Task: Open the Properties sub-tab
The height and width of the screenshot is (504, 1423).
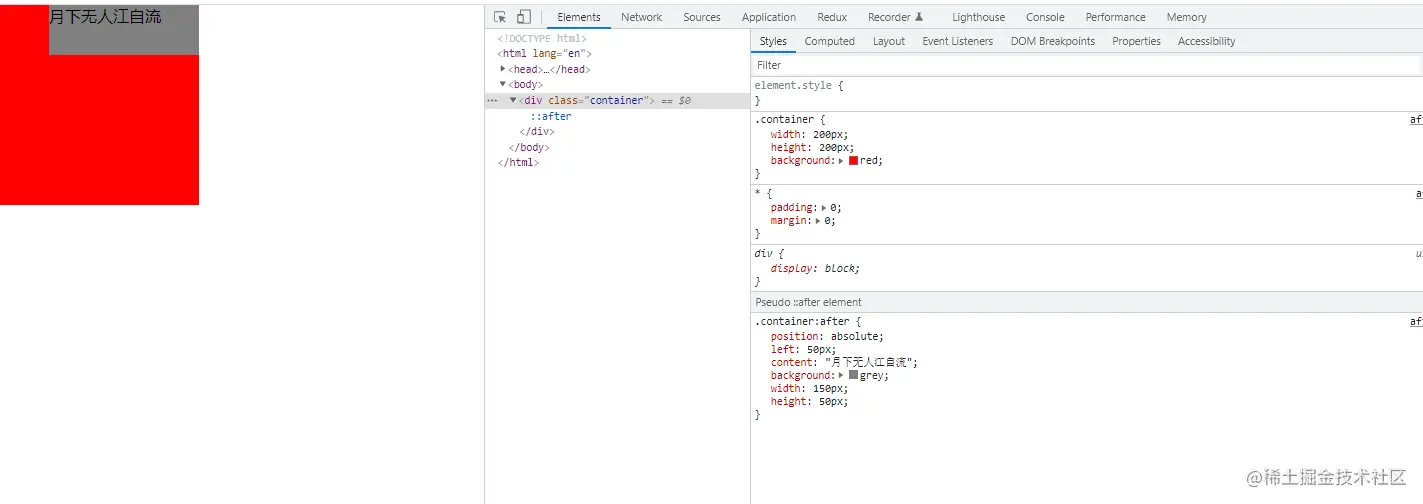Action: pyautogui.click(x=1136, y=41)
